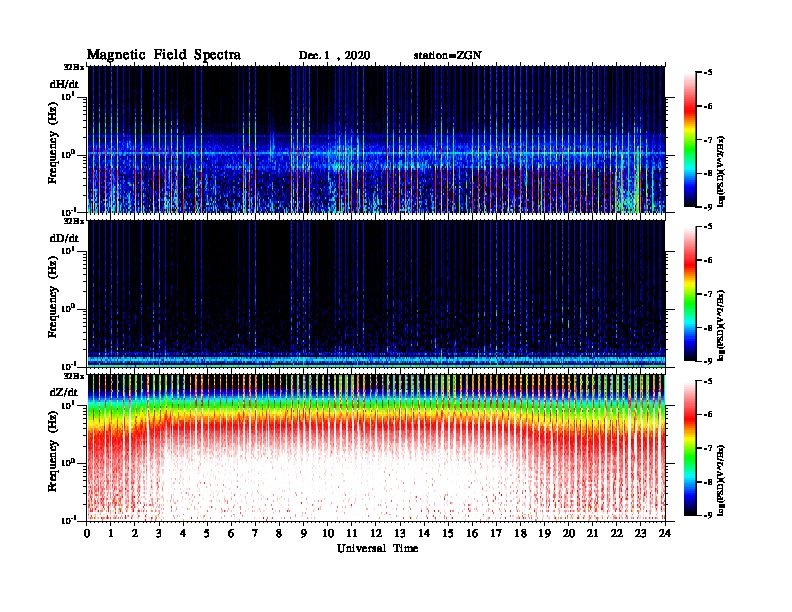Click the hour 6 tick label
The width and height of the screenshot is (792, 612).
(231, 534)
